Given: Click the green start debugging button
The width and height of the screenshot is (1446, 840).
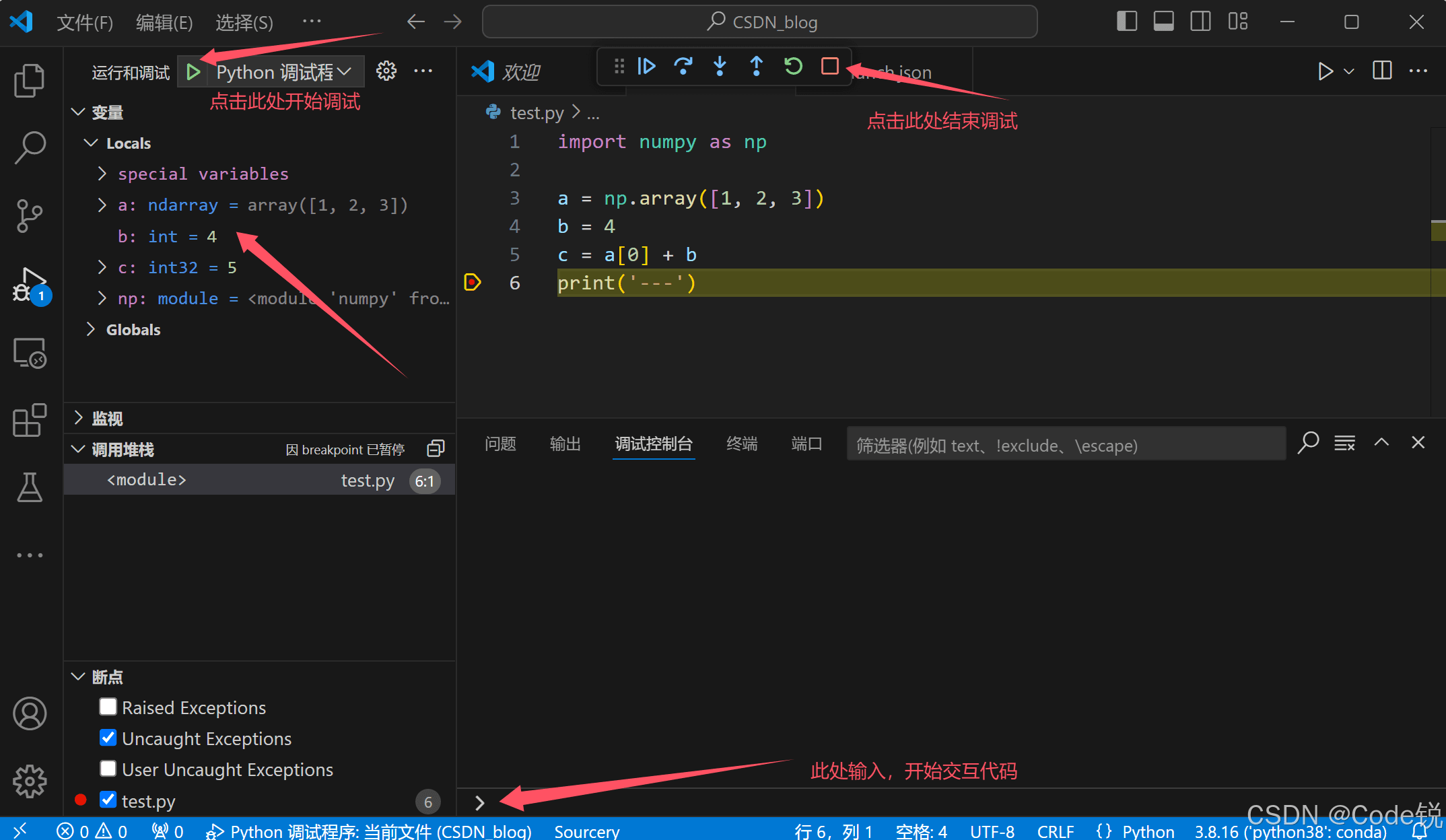Looking at the screenshot, I should pos(193,71).
